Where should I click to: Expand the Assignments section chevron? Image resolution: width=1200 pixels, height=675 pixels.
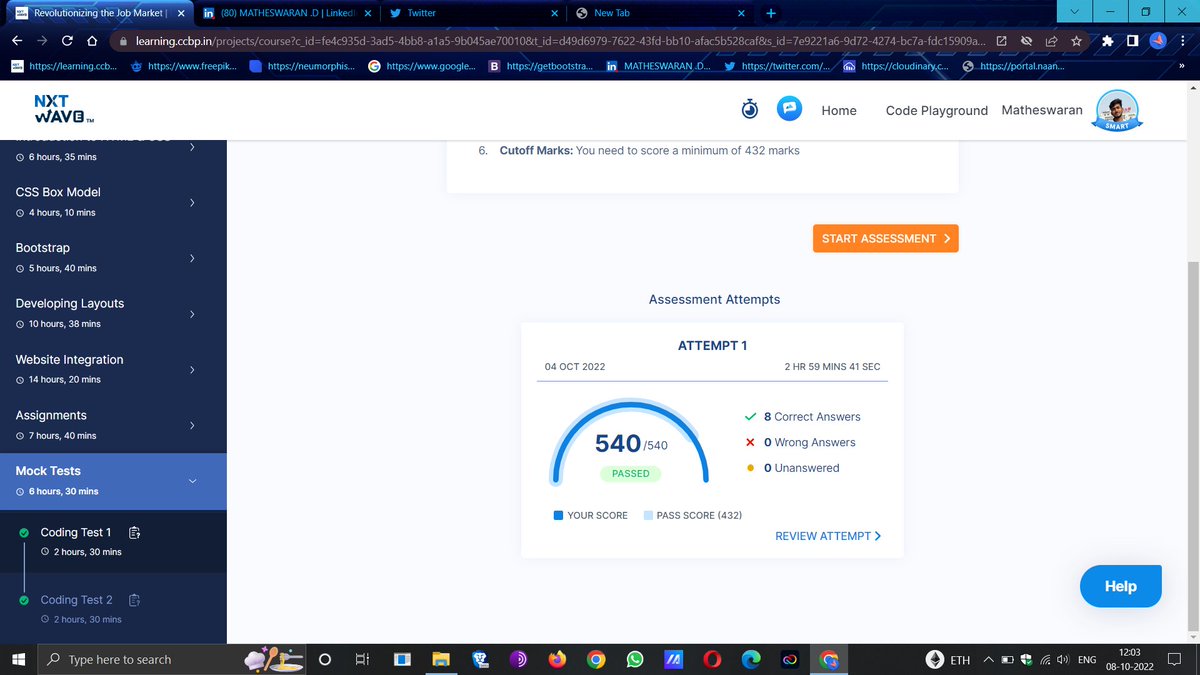tap(192, 425)
